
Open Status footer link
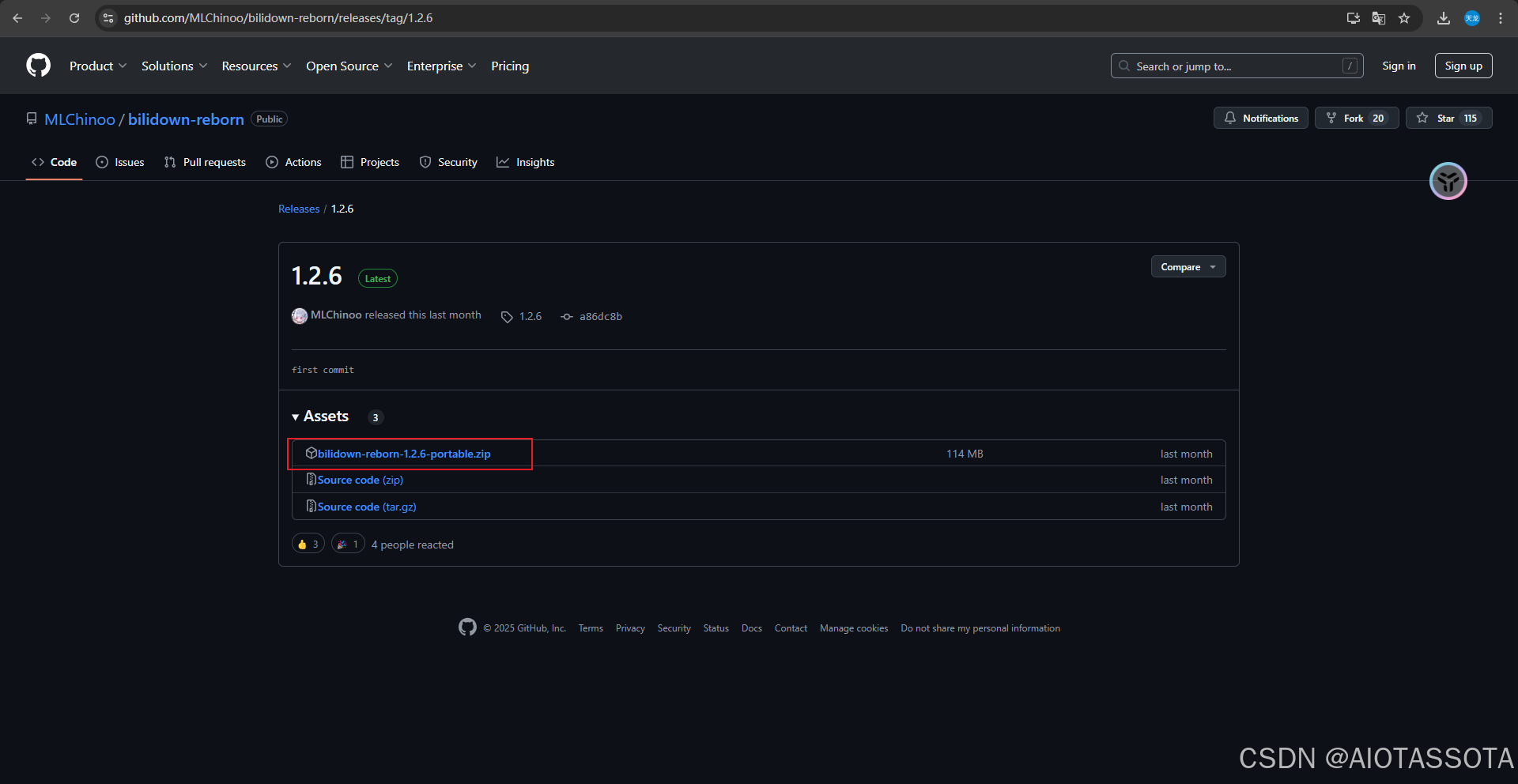click(x=716, y=628)
